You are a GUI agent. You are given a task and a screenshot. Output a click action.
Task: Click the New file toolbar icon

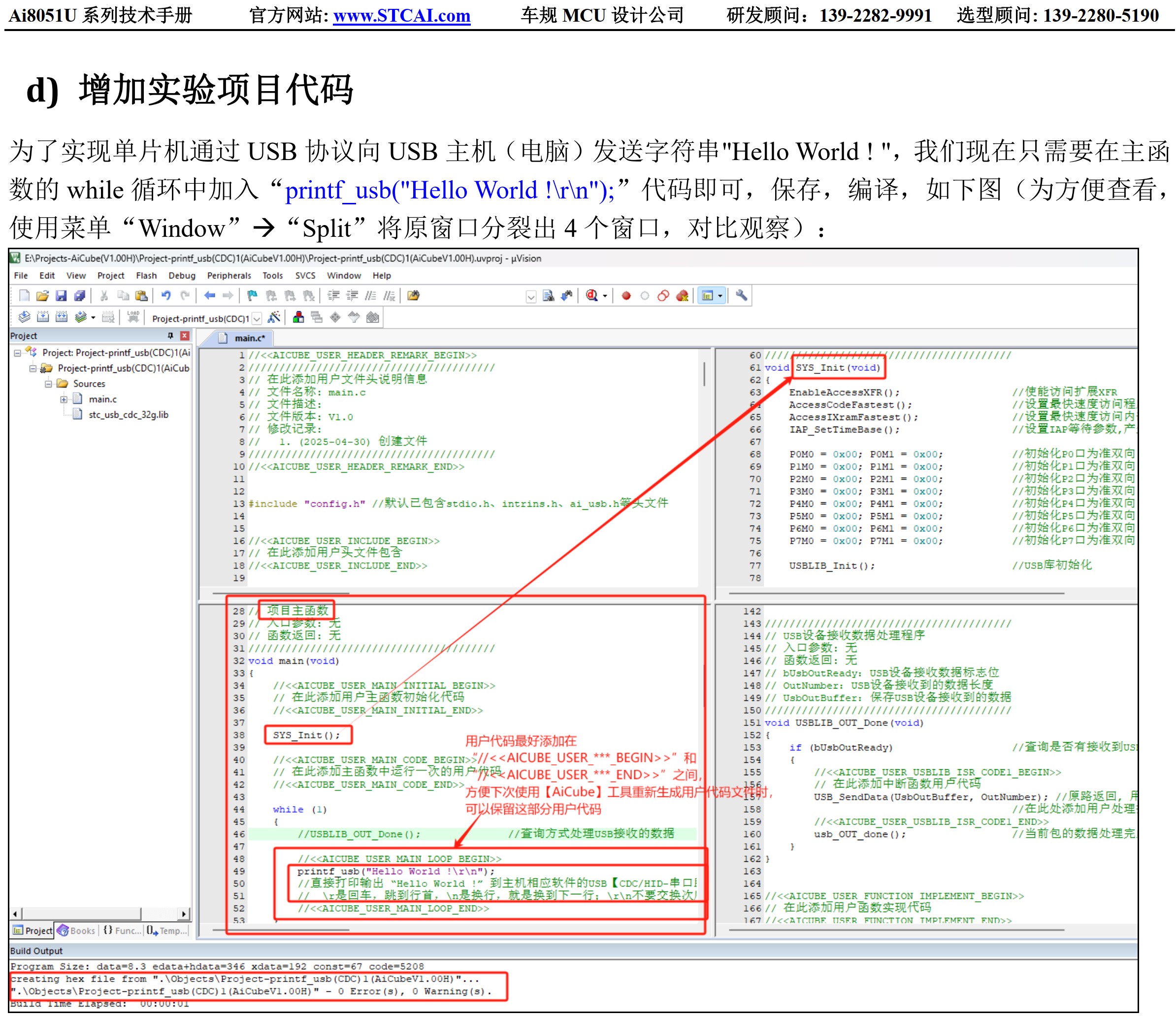tap(25, 295)
